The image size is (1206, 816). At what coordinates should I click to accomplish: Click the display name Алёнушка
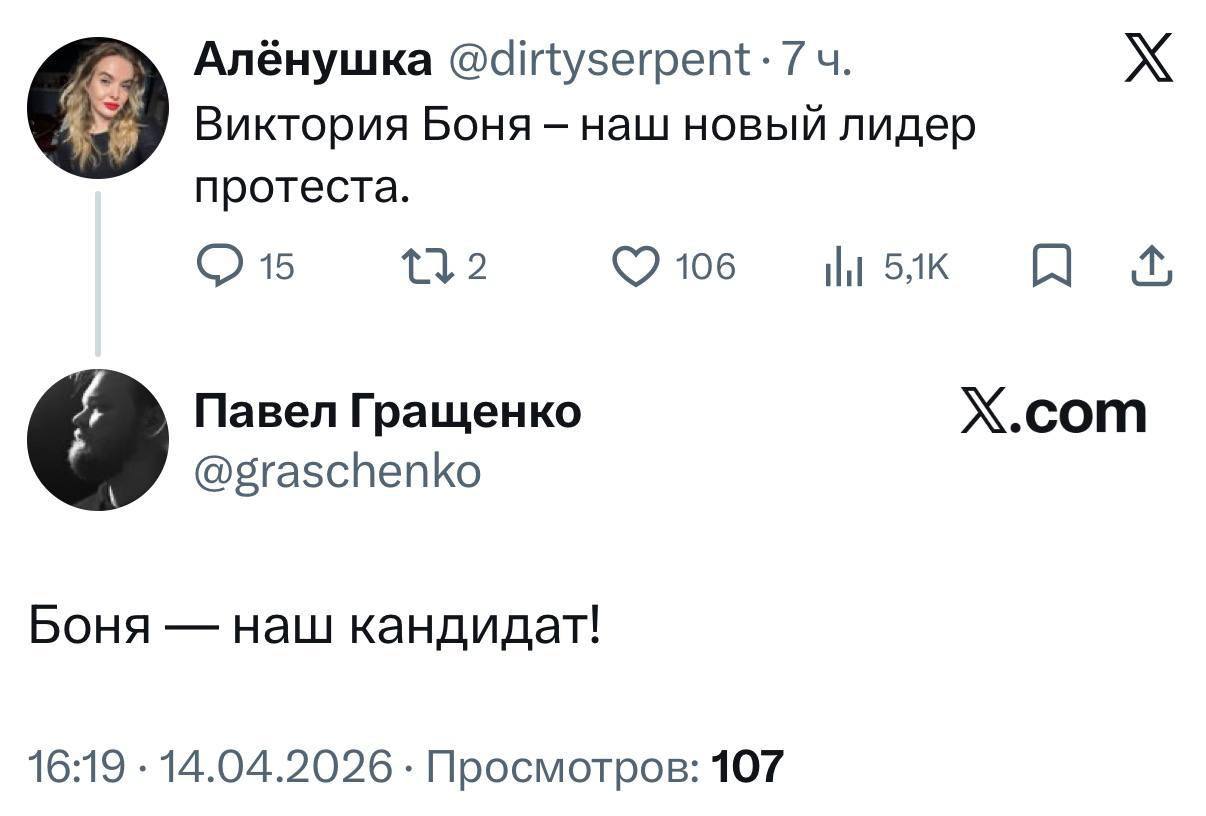312,62
